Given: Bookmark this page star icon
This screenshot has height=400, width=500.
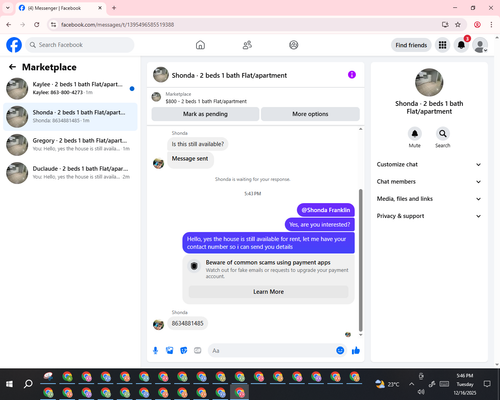Looking at the screenshot, I should pos(458,24).
